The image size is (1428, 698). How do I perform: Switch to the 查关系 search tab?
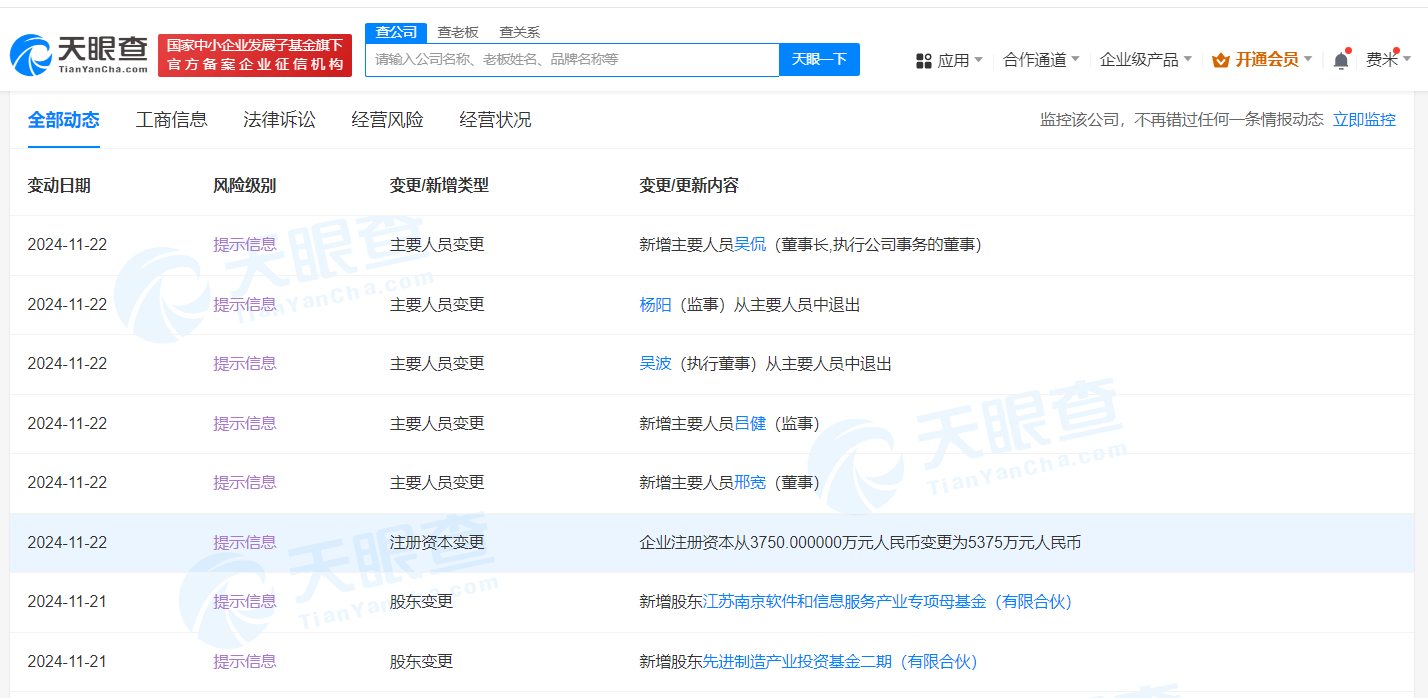[519, 32]
